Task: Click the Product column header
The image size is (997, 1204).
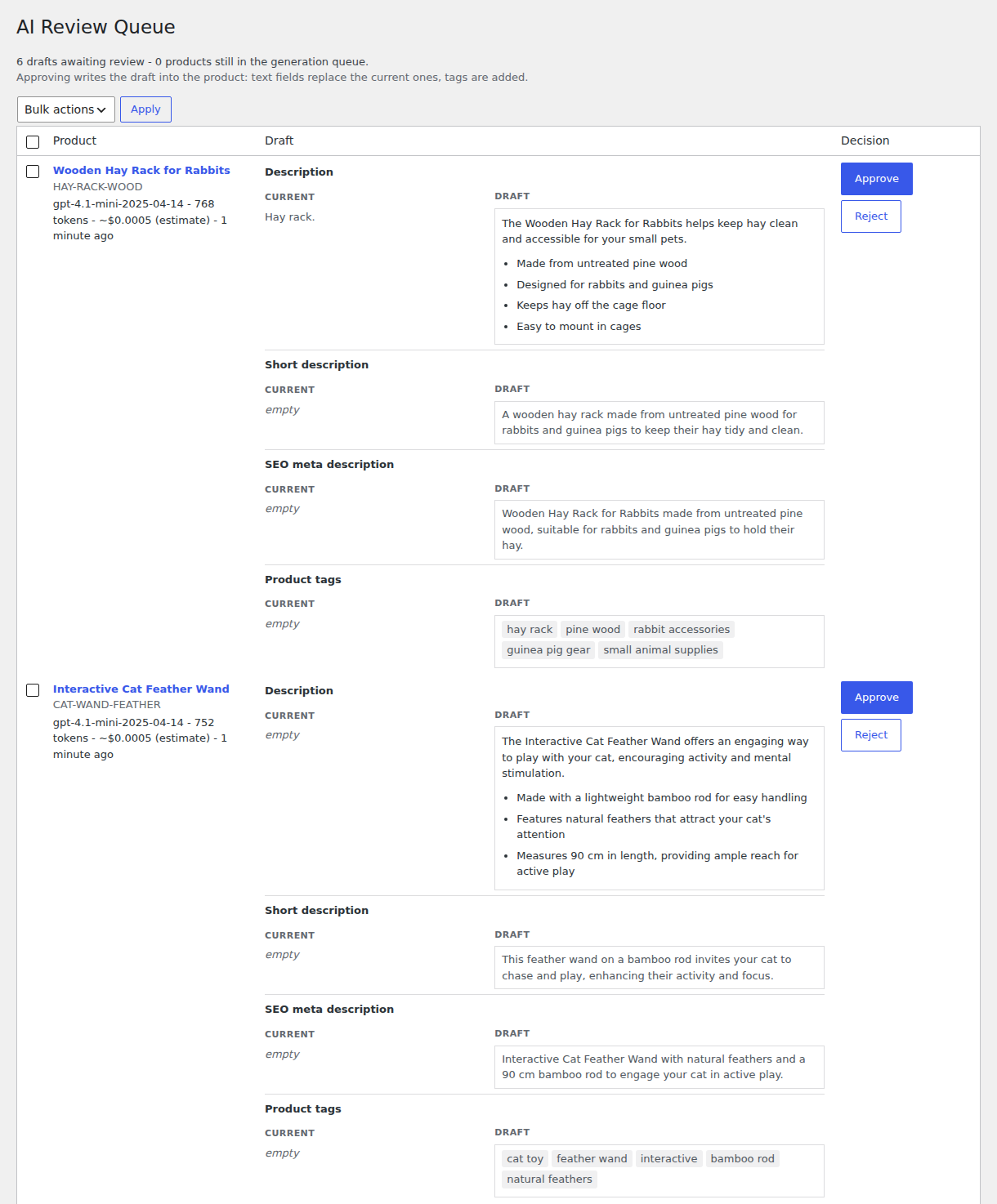Action: point(74,140)
